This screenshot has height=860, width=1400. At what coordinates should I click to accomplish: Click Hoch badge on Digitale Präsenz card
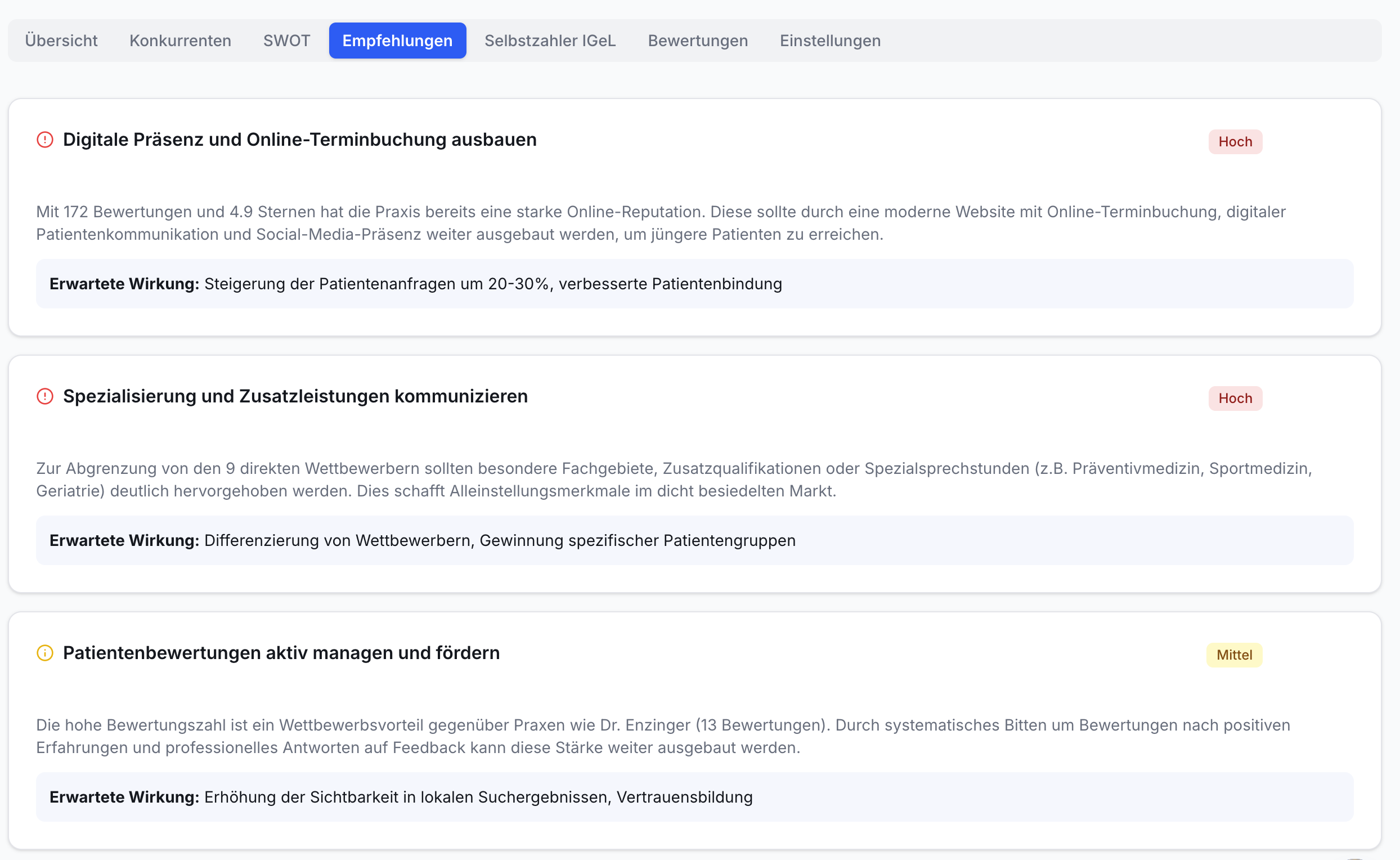click(x=1235, y=142)
